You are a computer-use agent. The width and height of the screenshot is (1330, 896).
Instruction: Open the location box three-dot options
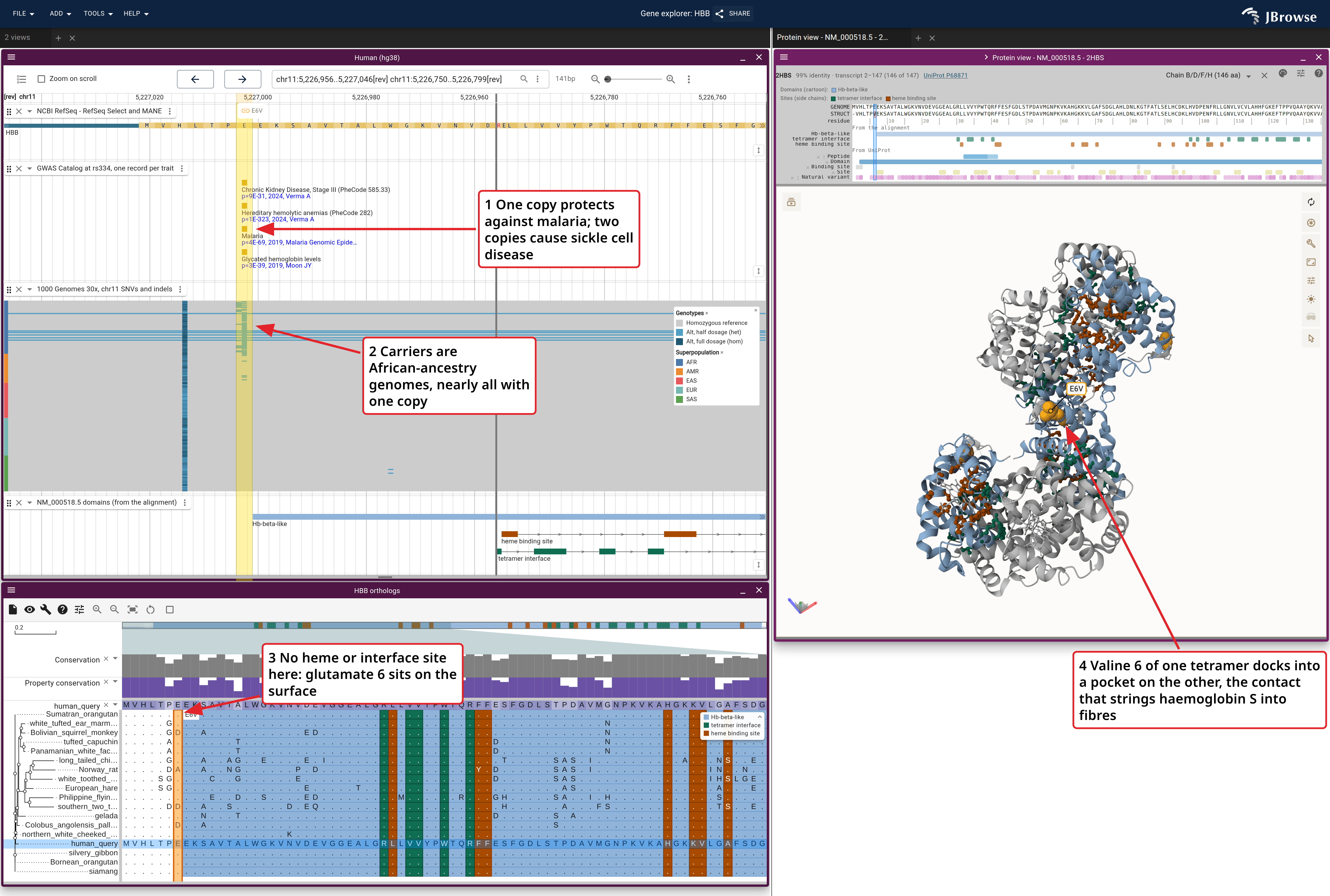tap(537, 79)
